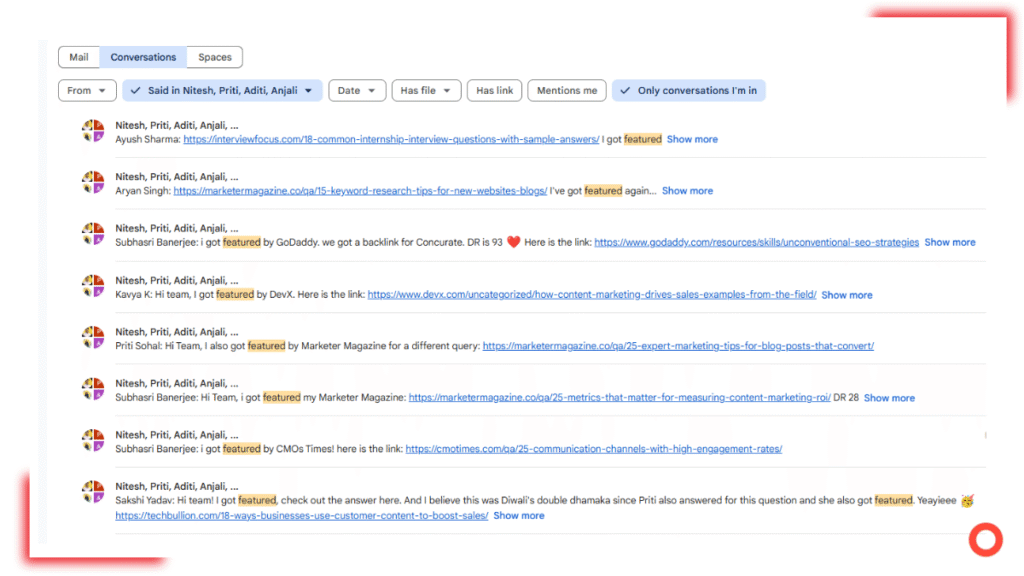Viewport: 1024px width, 576px height.
Task: Open the godaddy.com unconventional SEO strategies link
Action: 756,242
